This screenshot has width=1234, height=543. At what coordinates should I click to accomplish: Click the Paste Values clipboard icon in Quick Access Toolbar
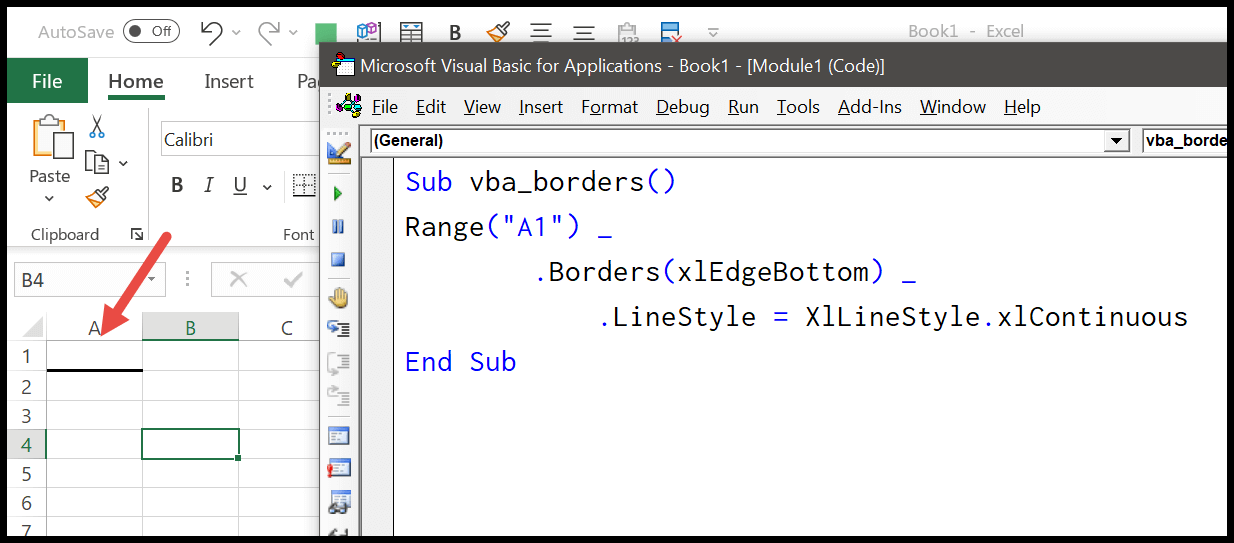pyautogui.click(x=627, y=32)
